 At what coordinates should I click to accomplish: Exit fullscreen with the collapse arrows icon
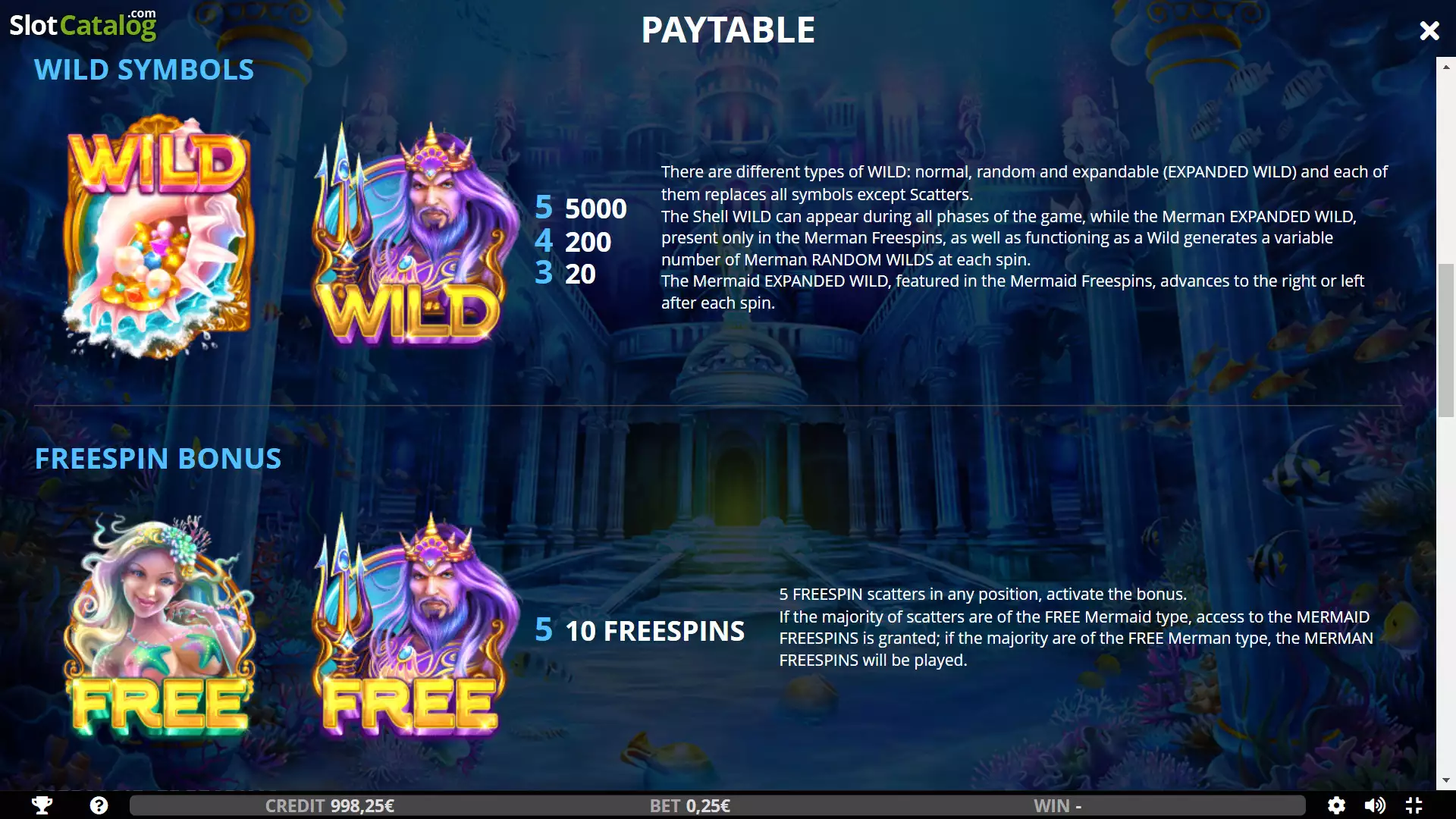1414,805
